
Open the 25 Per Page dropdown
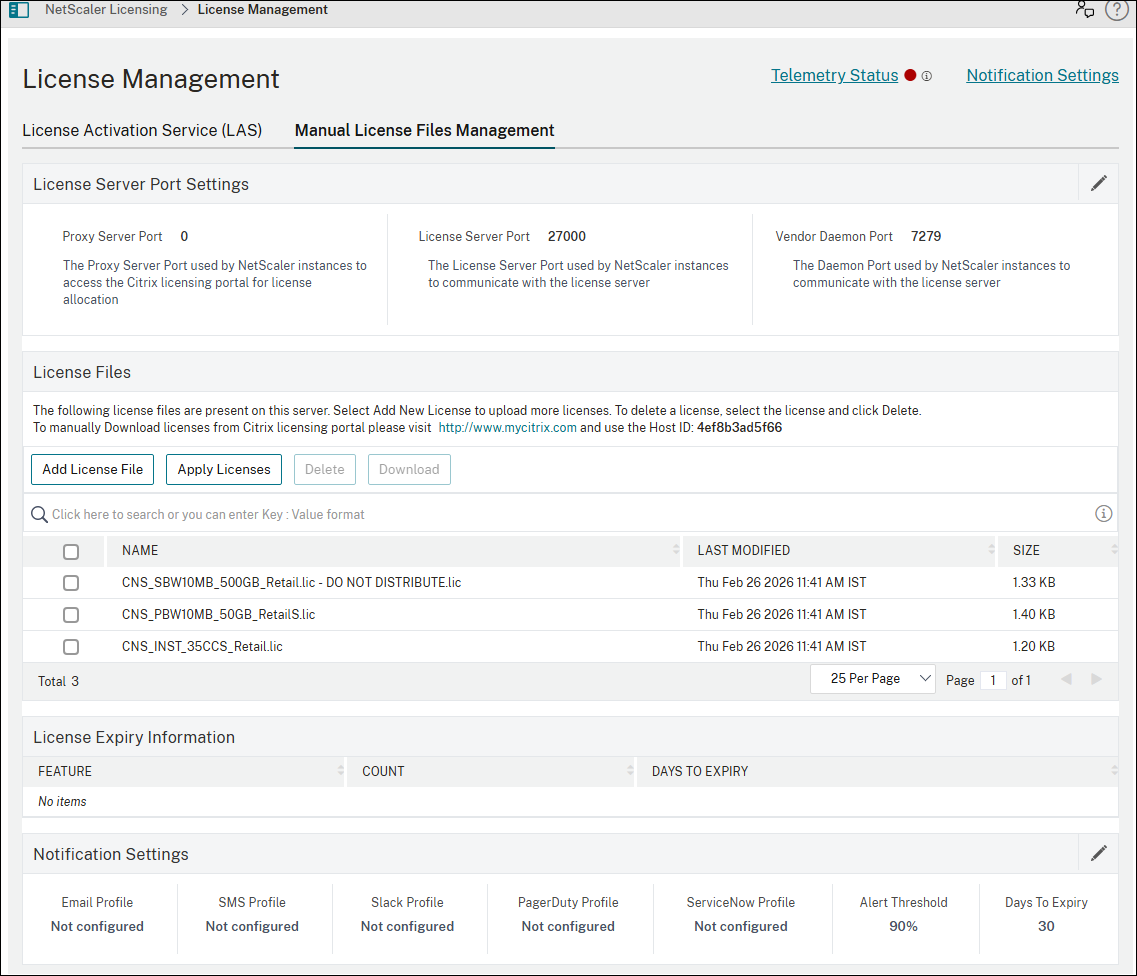872,679
